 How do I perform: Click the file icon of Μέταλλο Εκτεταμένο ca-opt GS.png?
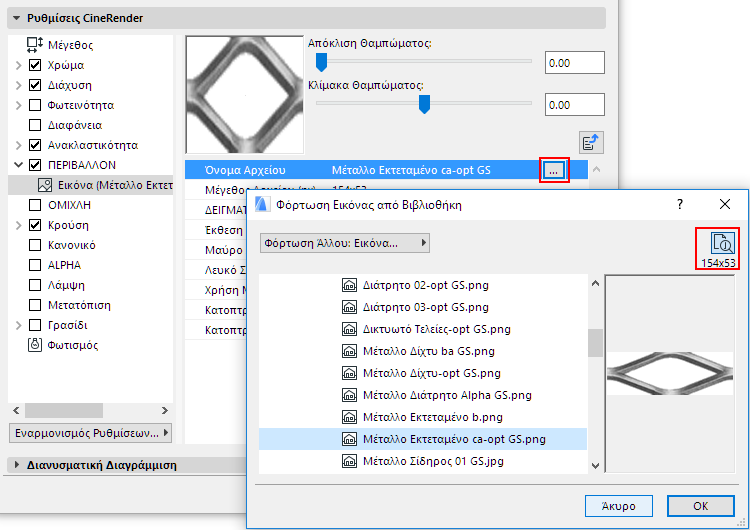(x=349, y=439)
